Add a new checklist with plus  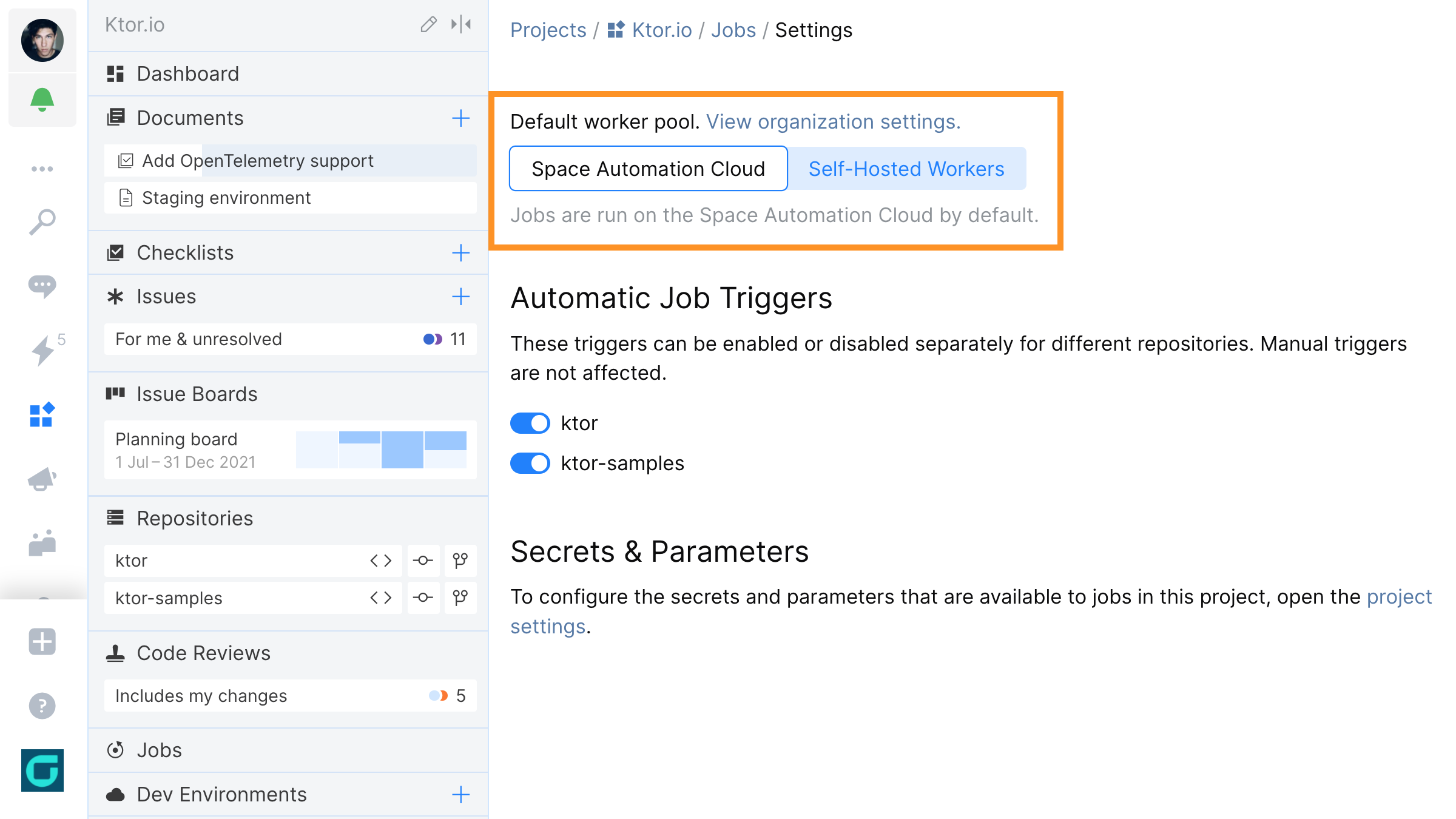pyautogui.click(x=461, y=252)
